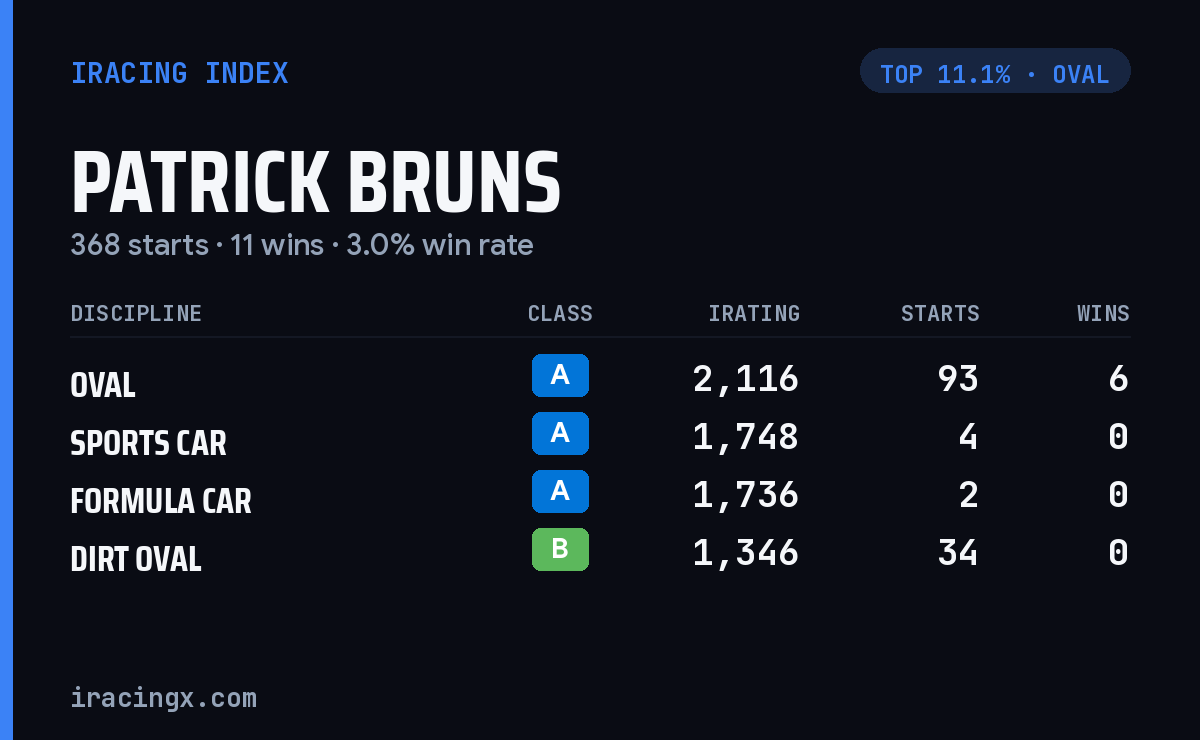Select the FORMULA CAR discipline label

coord(161,501)
